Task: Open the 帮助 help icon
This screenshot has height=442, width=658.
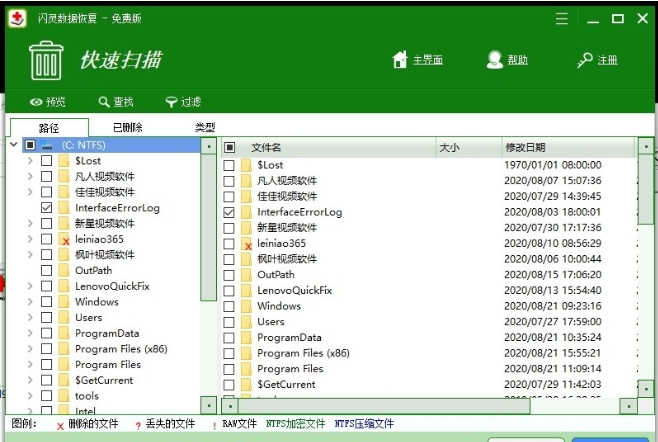Action: coord(494,60)
